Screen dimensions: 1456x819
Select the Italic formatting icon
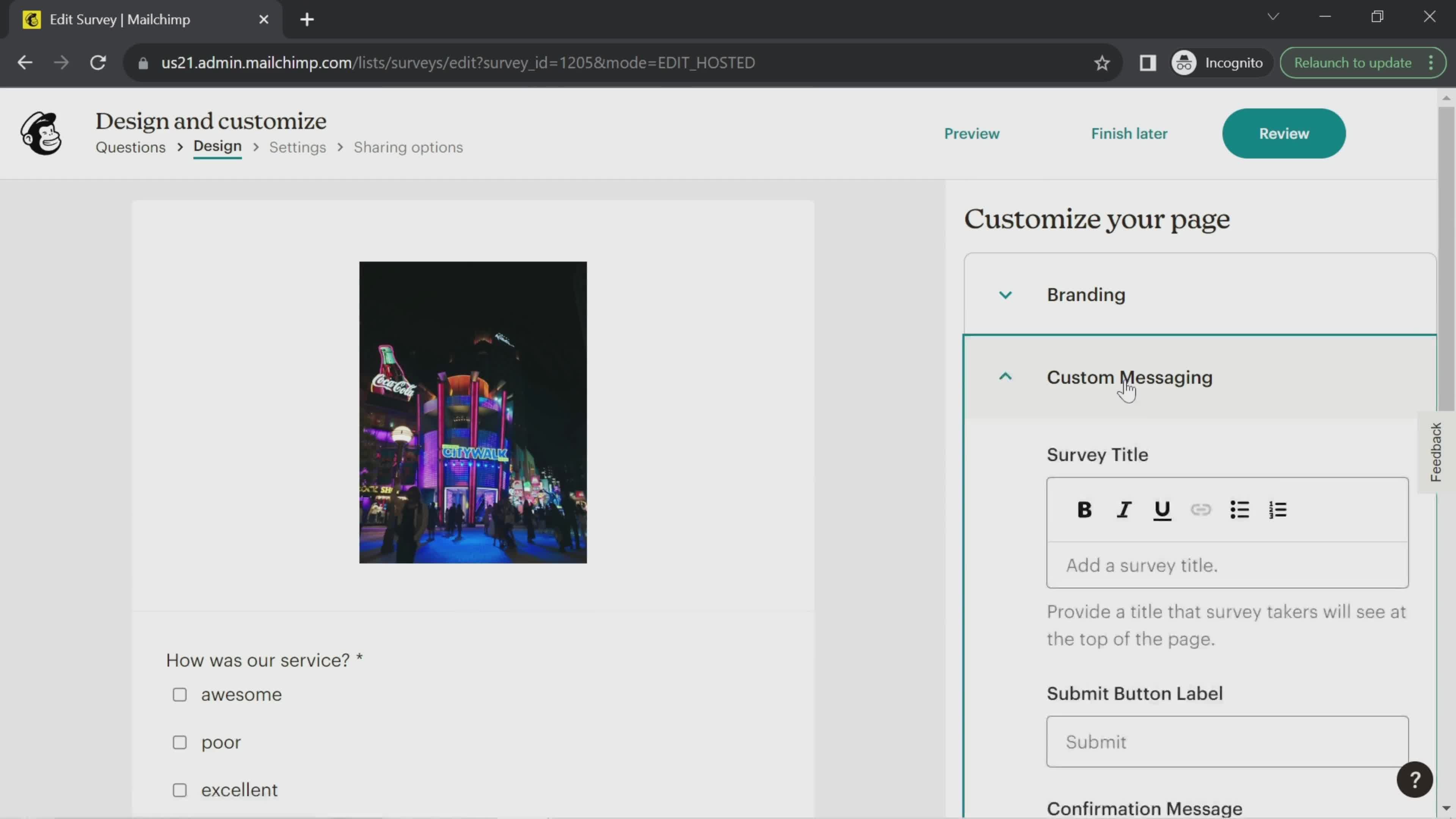coord(1124,510)
